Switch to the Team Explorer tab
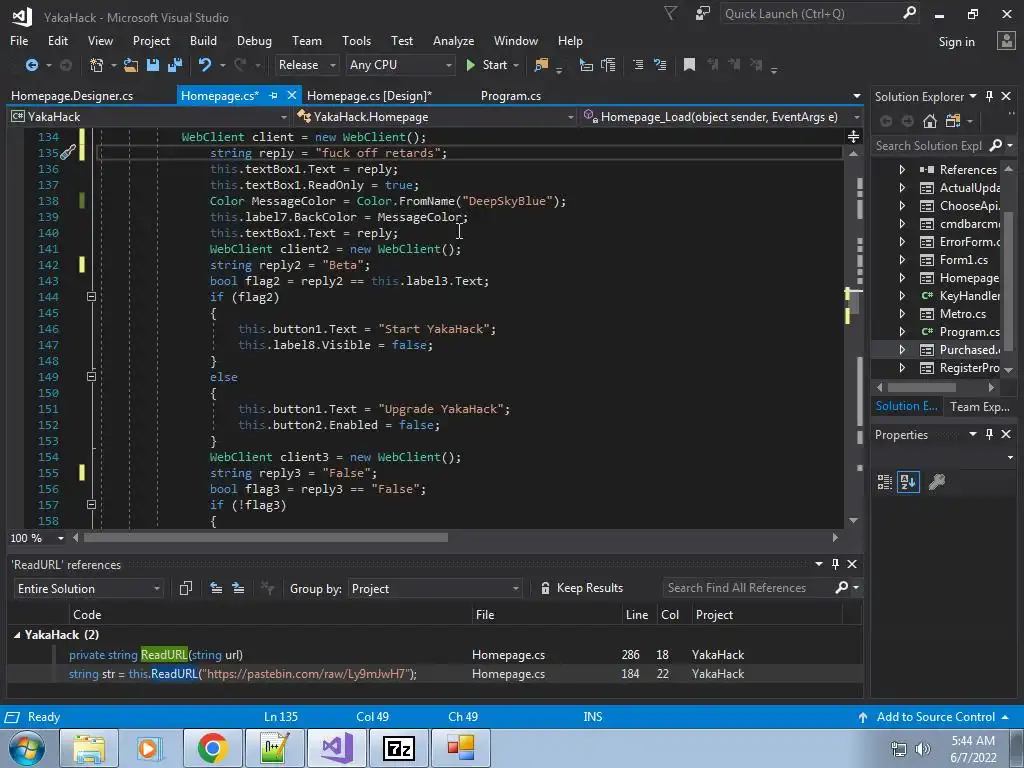1024x768 pixels. tap(980, 406)
